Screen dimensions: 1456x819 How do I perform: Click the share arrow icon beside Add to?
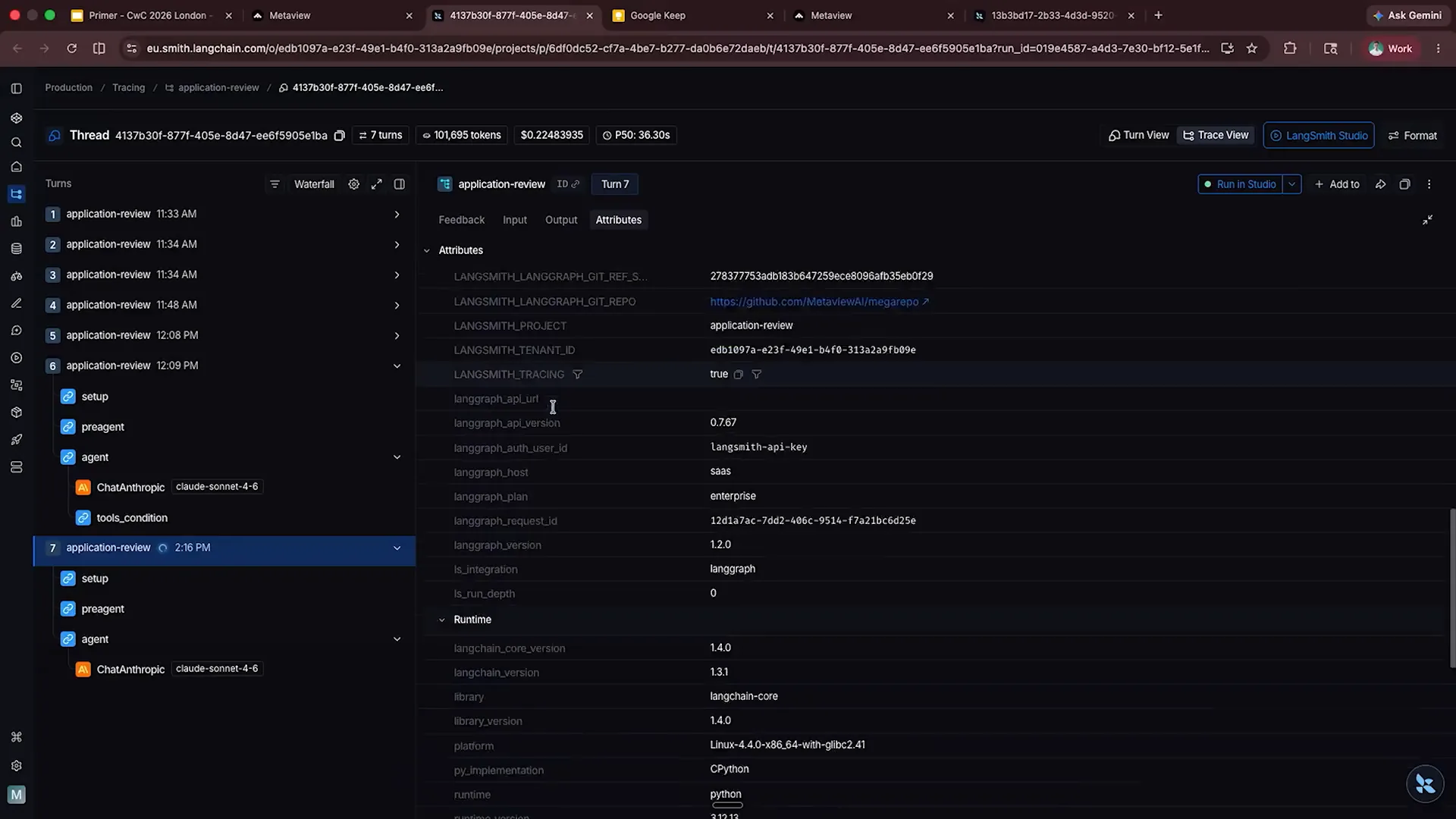pyautogui.click(x=1381, y=184)
